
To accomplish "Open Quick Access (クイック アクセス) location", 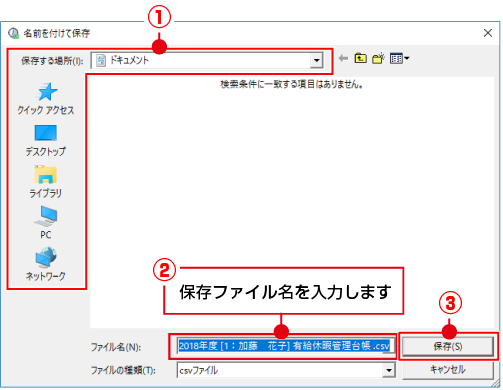I will coord(46,99).
